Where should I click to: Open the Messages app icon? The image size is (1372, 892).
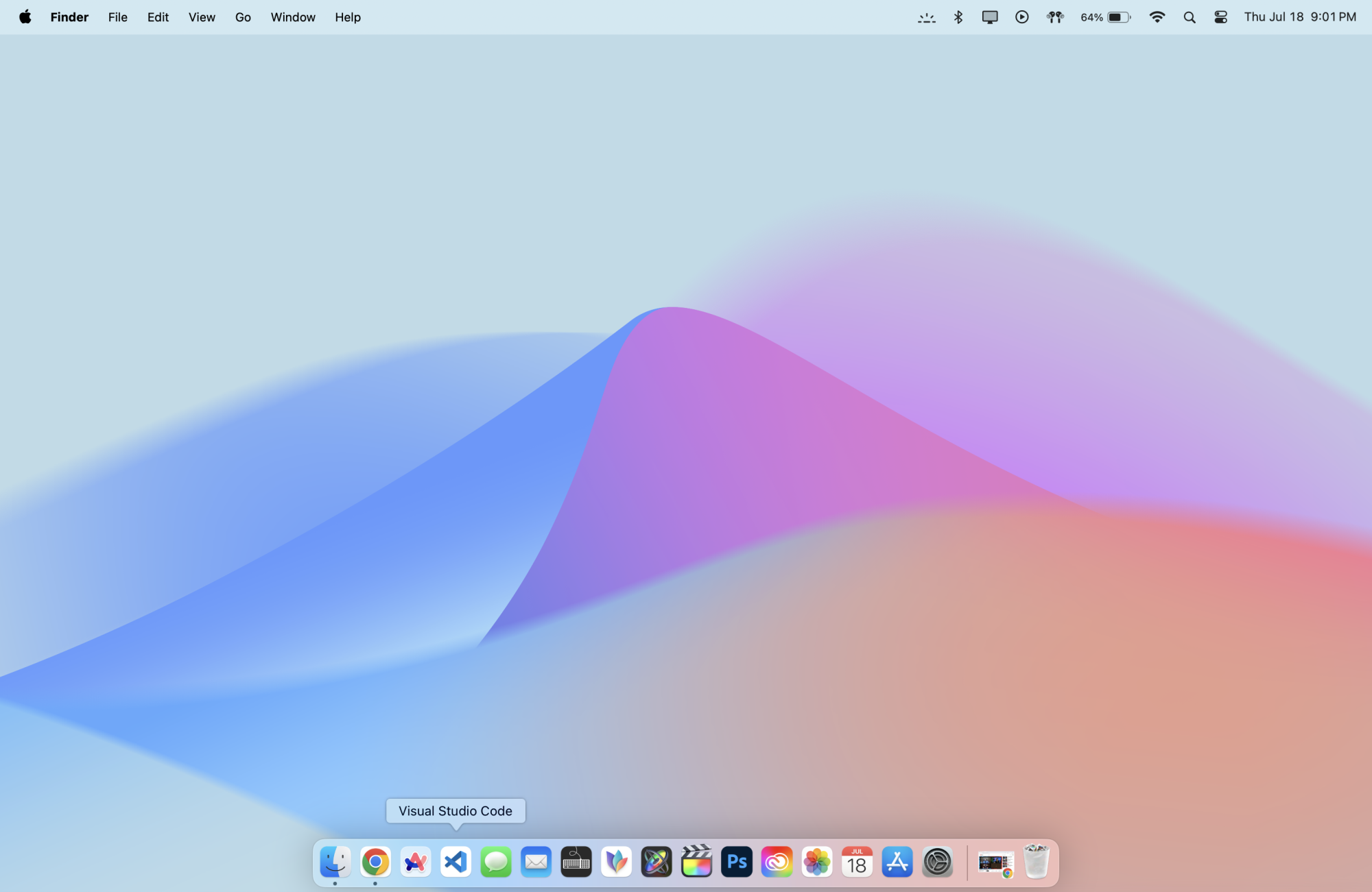[x=496, y=862]
